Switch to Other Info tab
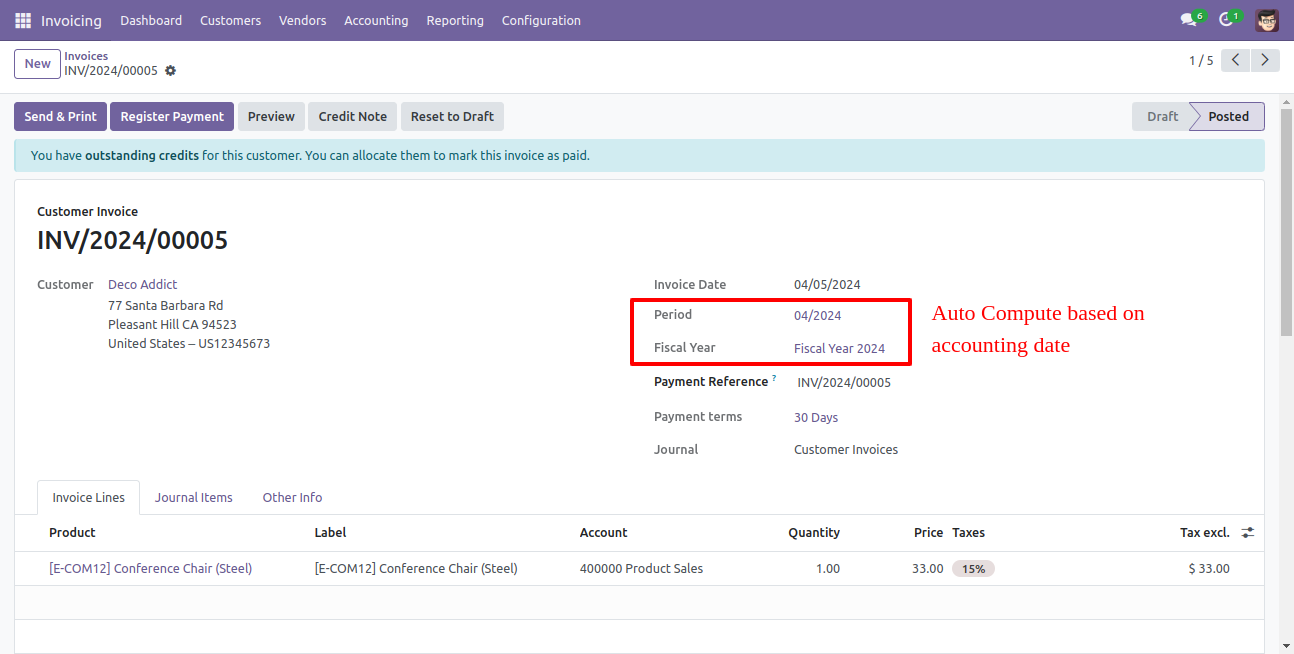 [x=292, y=498]
